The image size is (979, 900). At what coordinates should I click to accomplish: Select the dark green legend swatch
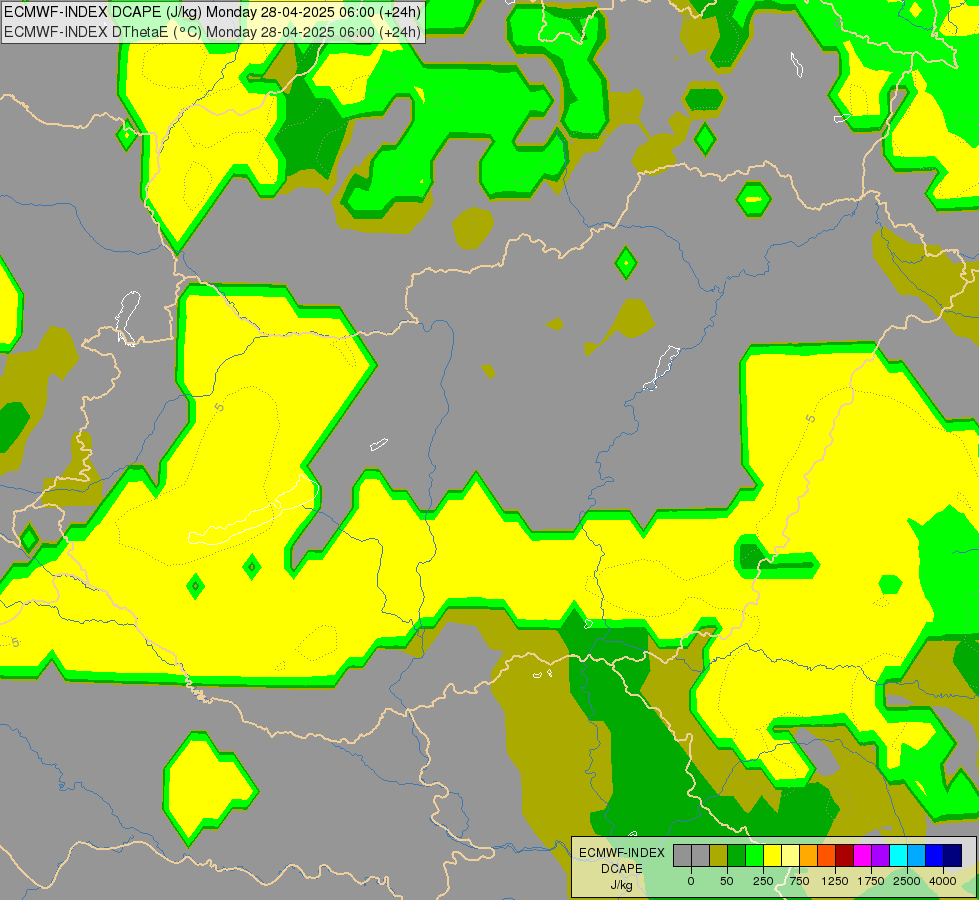click(737, 855)
